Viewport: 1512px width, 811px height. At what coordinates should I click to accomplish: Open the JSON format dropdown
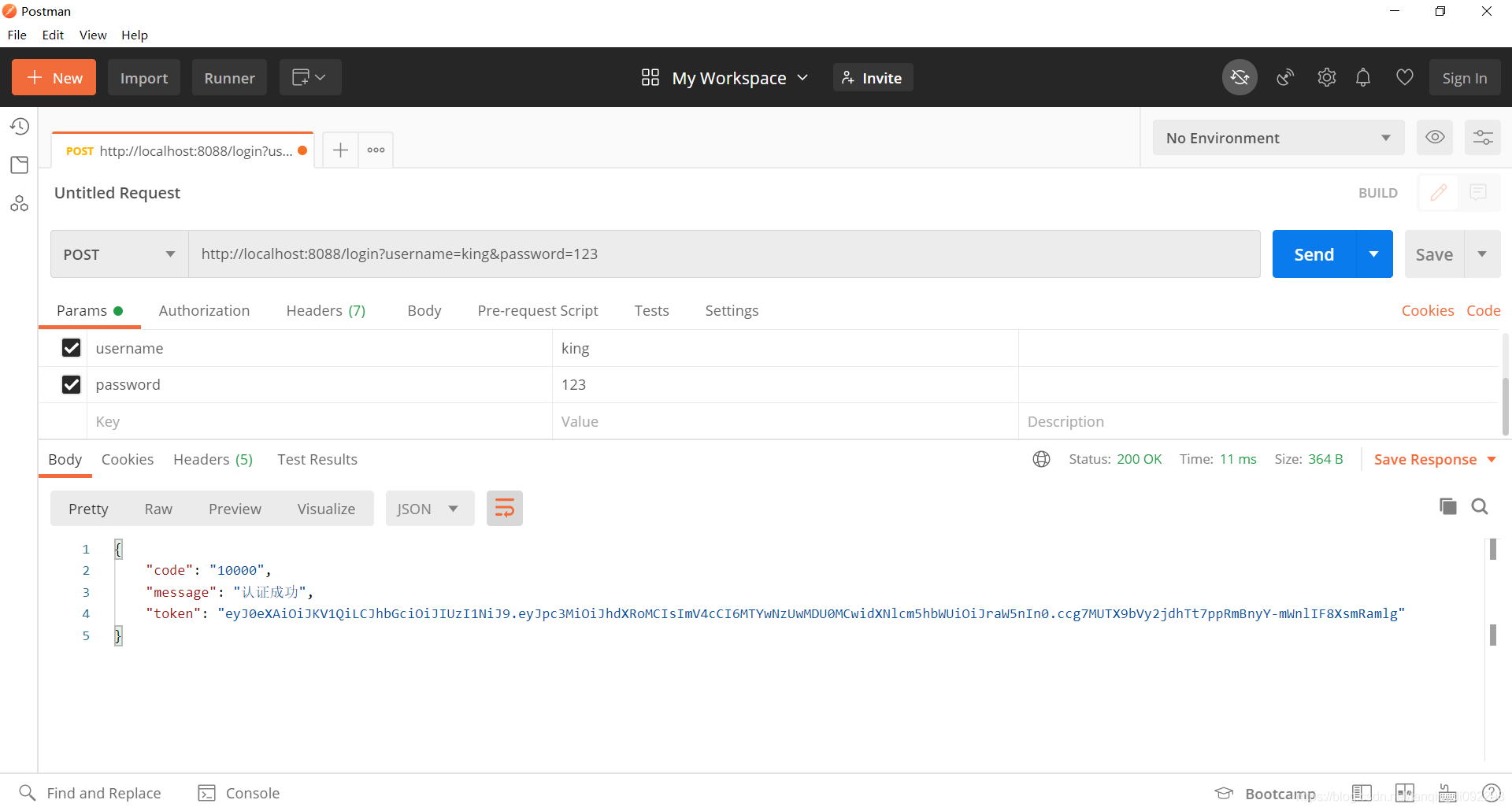point(429,509)
